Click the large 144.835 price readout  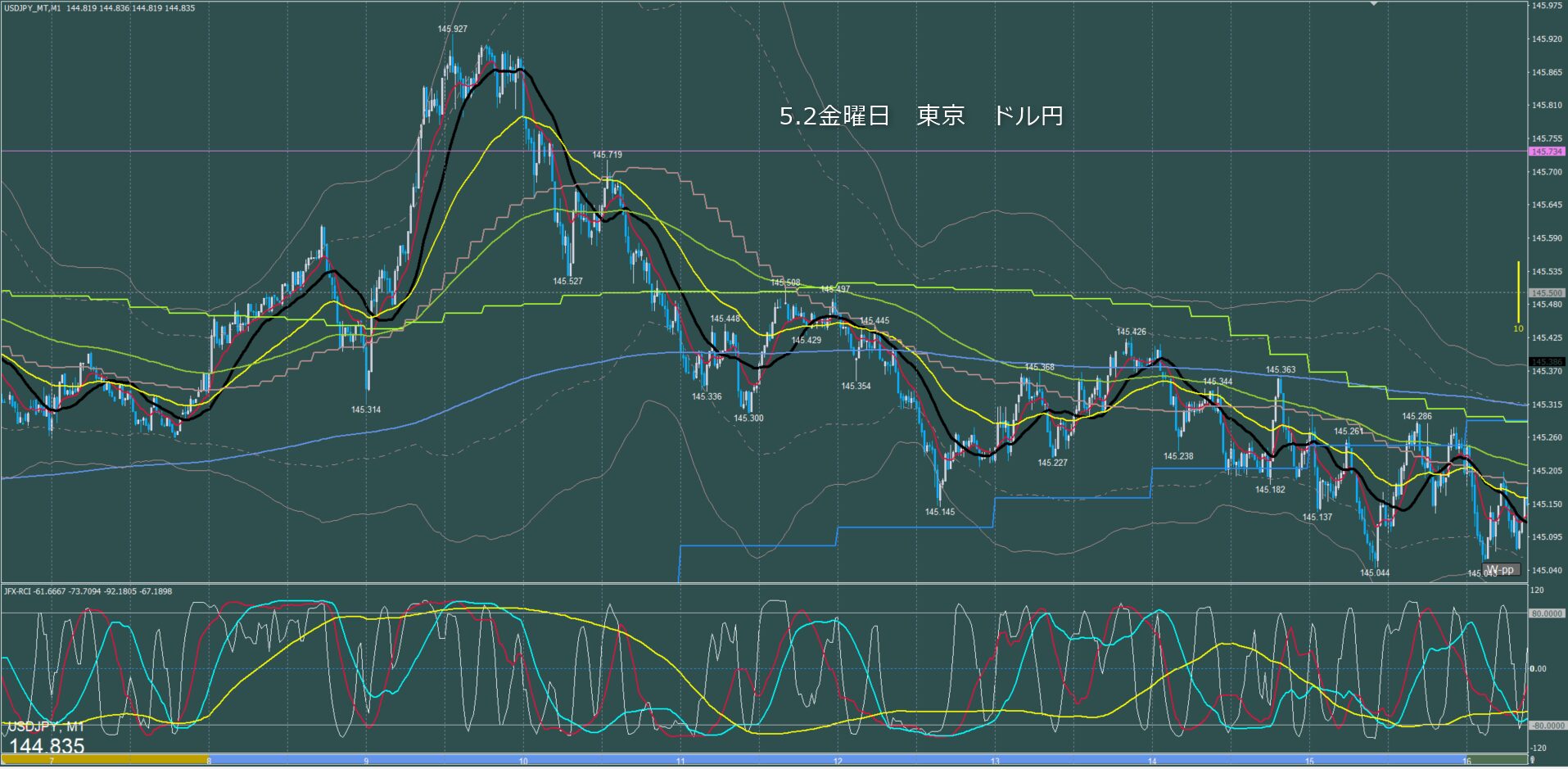coord(47,746)
